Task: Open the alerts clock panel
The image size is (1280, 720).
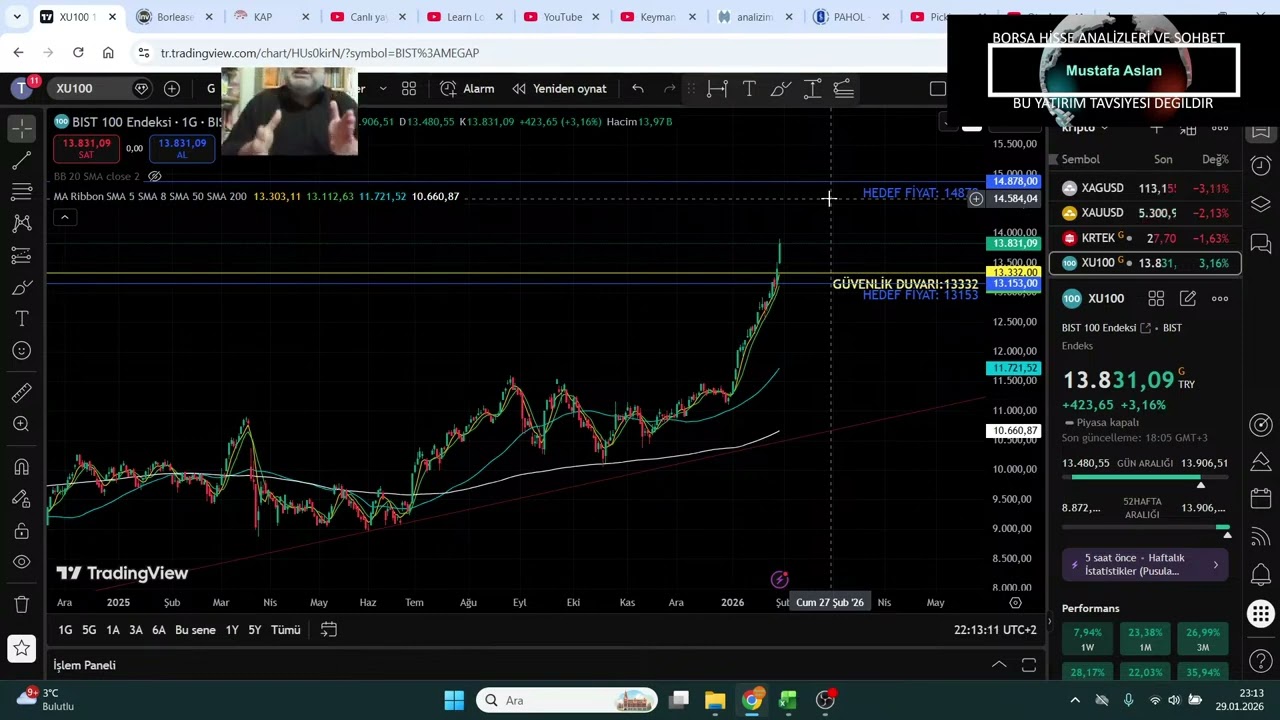Action: [x=1261, y=166]
